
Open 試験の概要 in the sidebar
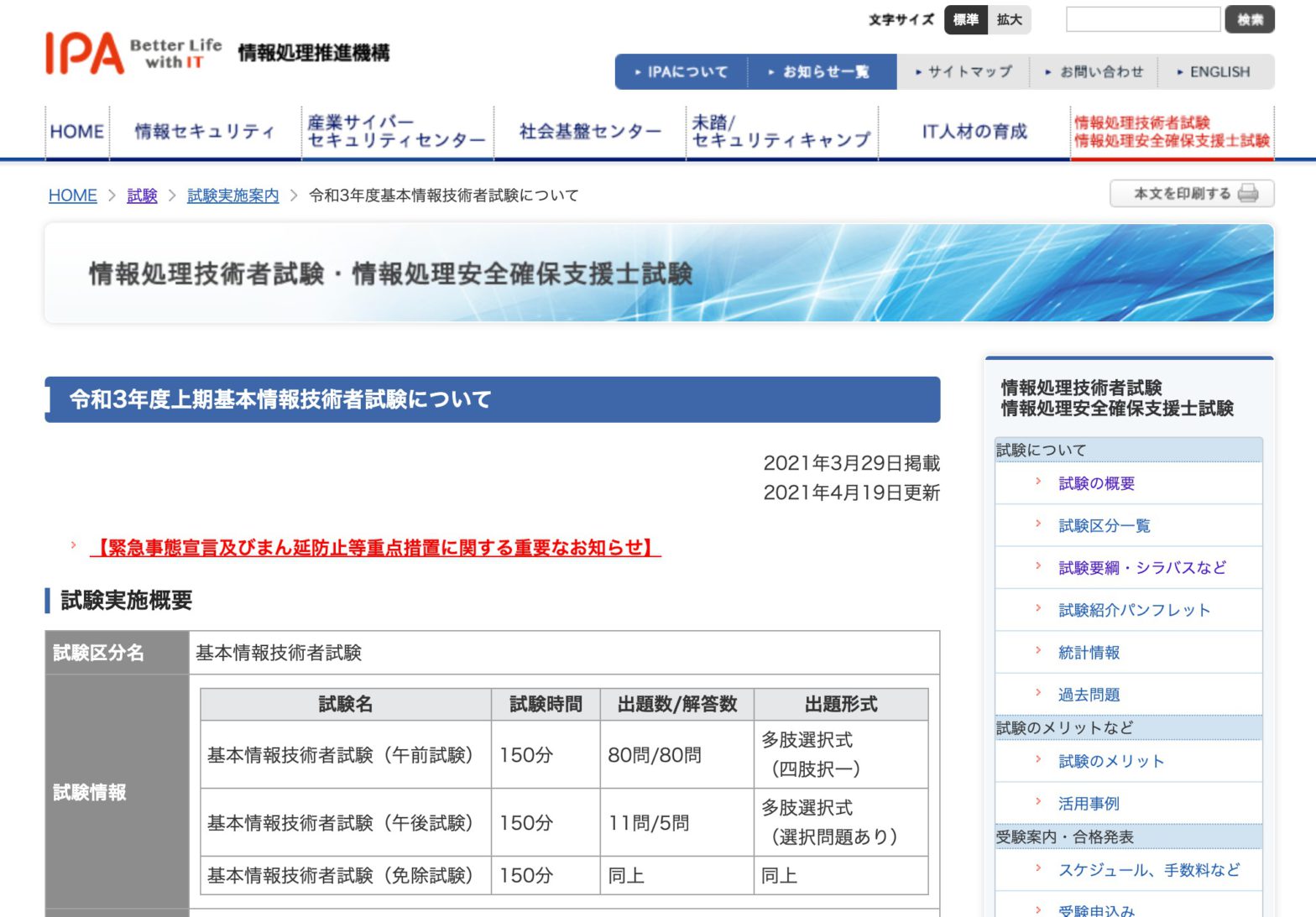pyautogui.click(x=1096, y=484)
